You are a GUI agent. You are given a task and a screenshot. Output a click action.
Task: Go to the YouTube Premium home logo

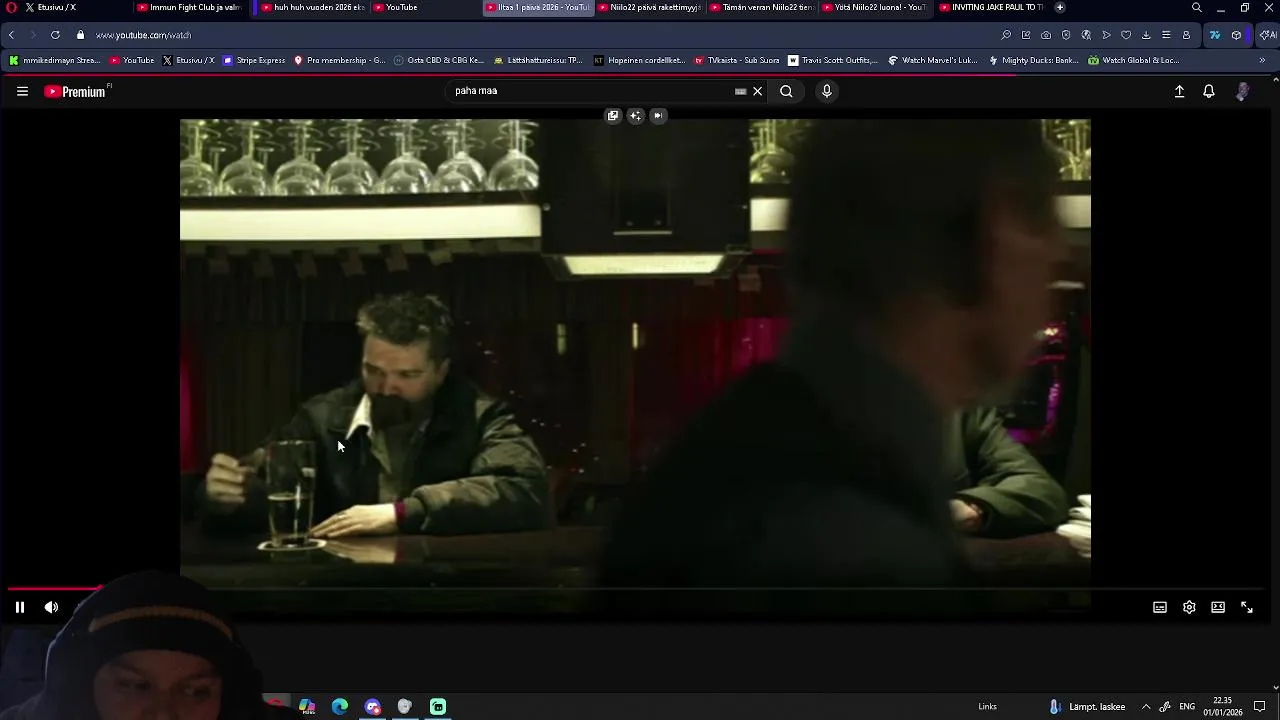pos(76,91)
